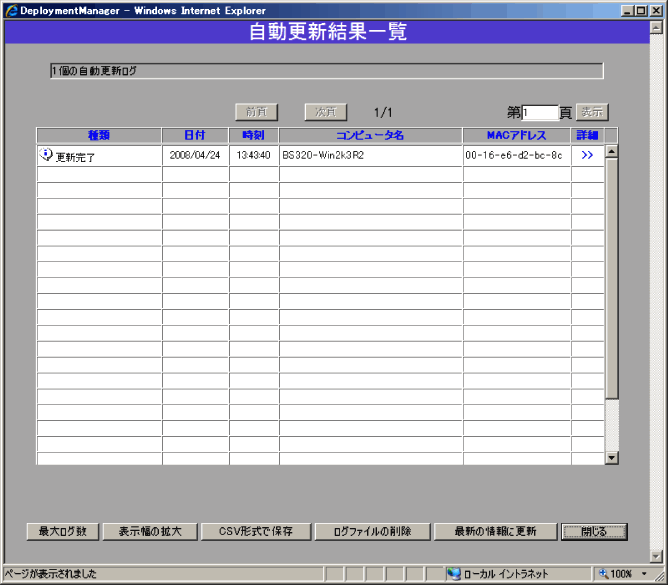Open the 100% zoom level dropdown arrow

point(645,574)
